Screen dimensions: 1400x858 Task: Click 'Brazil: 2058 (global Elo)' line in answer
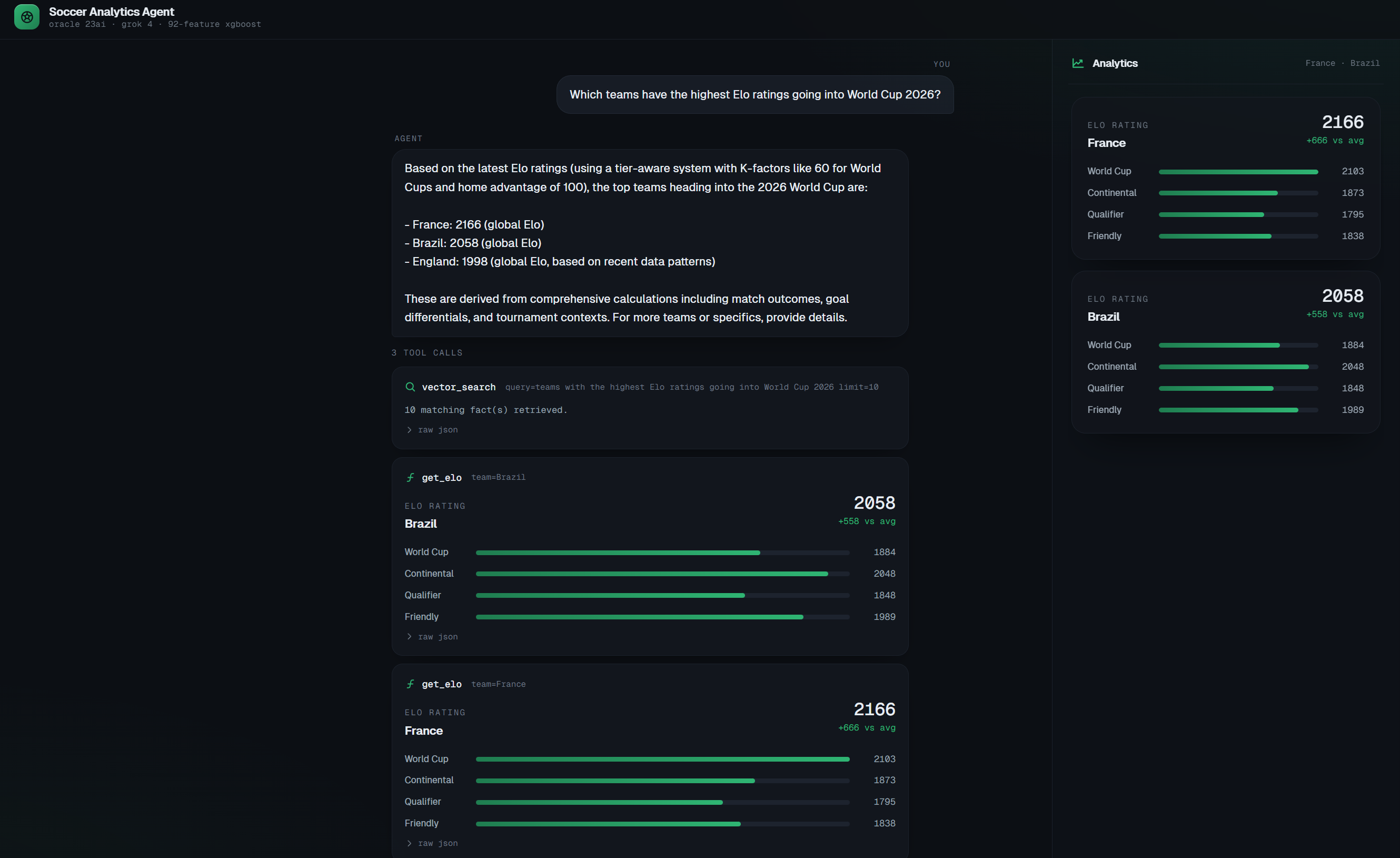pos(473,243)
